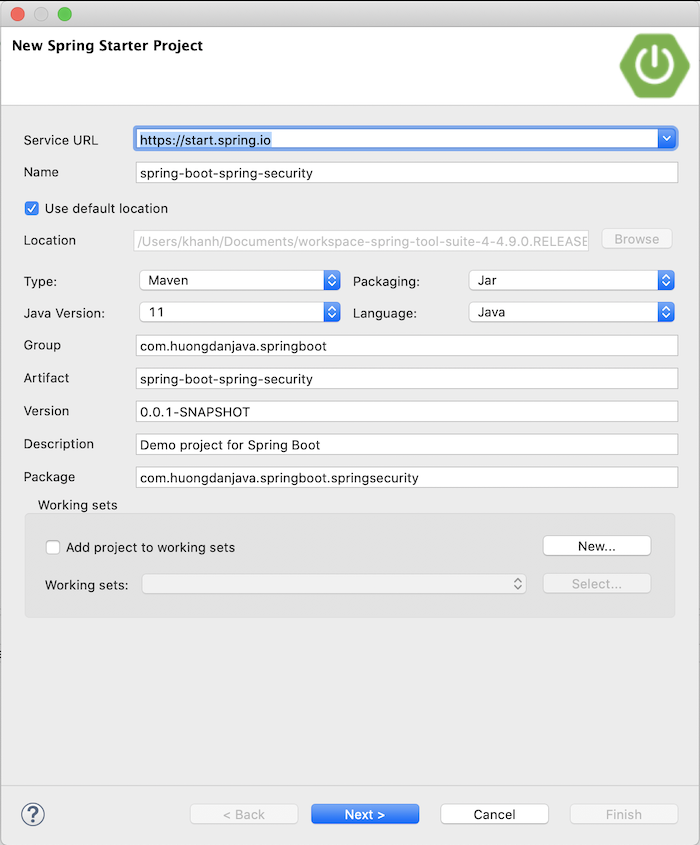Expand the Java Version dropdown

[x=331, y=312]
